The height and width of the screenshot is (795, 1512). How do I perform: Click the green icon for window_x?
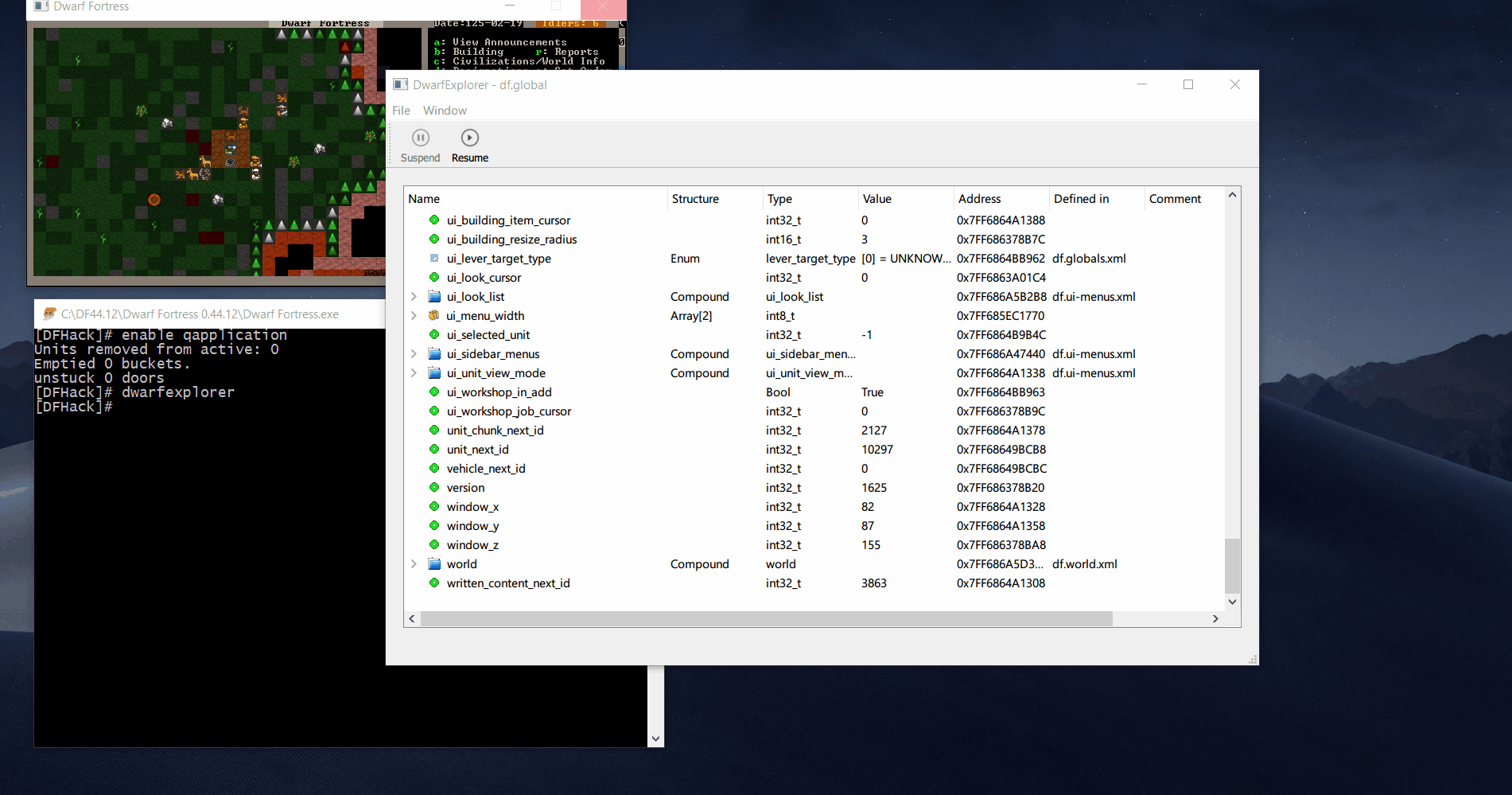click(x=434, y=506)
